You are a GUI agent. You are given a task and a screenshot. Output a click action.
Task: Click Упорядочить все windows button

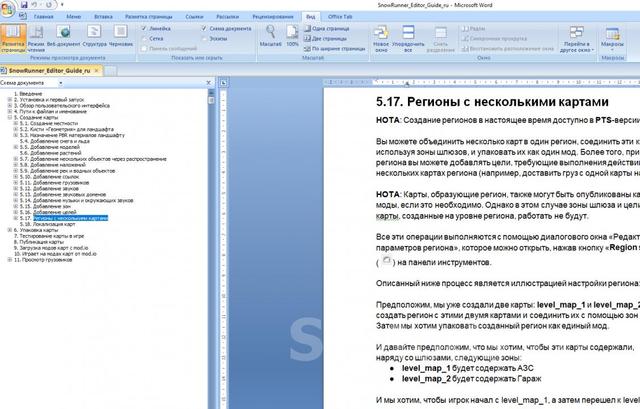(408, 38)
